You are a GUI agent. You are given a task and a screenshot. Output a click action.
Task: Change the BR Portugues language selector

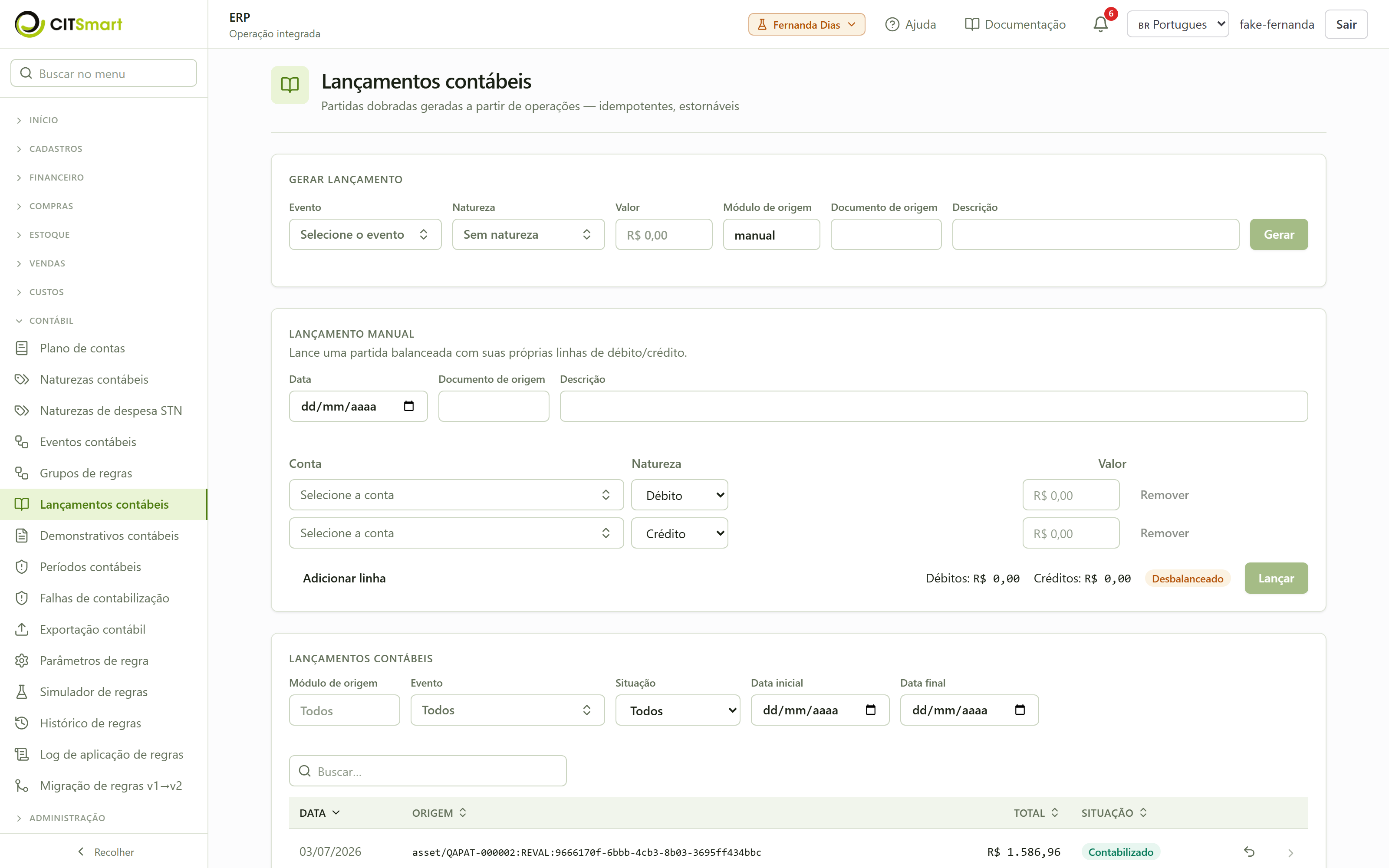coord(1178,24)
